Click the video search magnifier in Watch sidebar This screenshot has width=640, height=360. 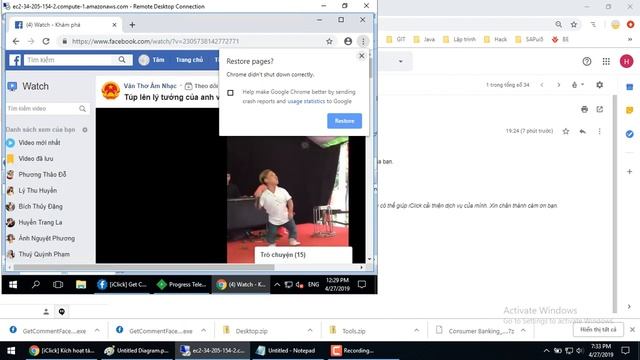[x=82, y=109]
